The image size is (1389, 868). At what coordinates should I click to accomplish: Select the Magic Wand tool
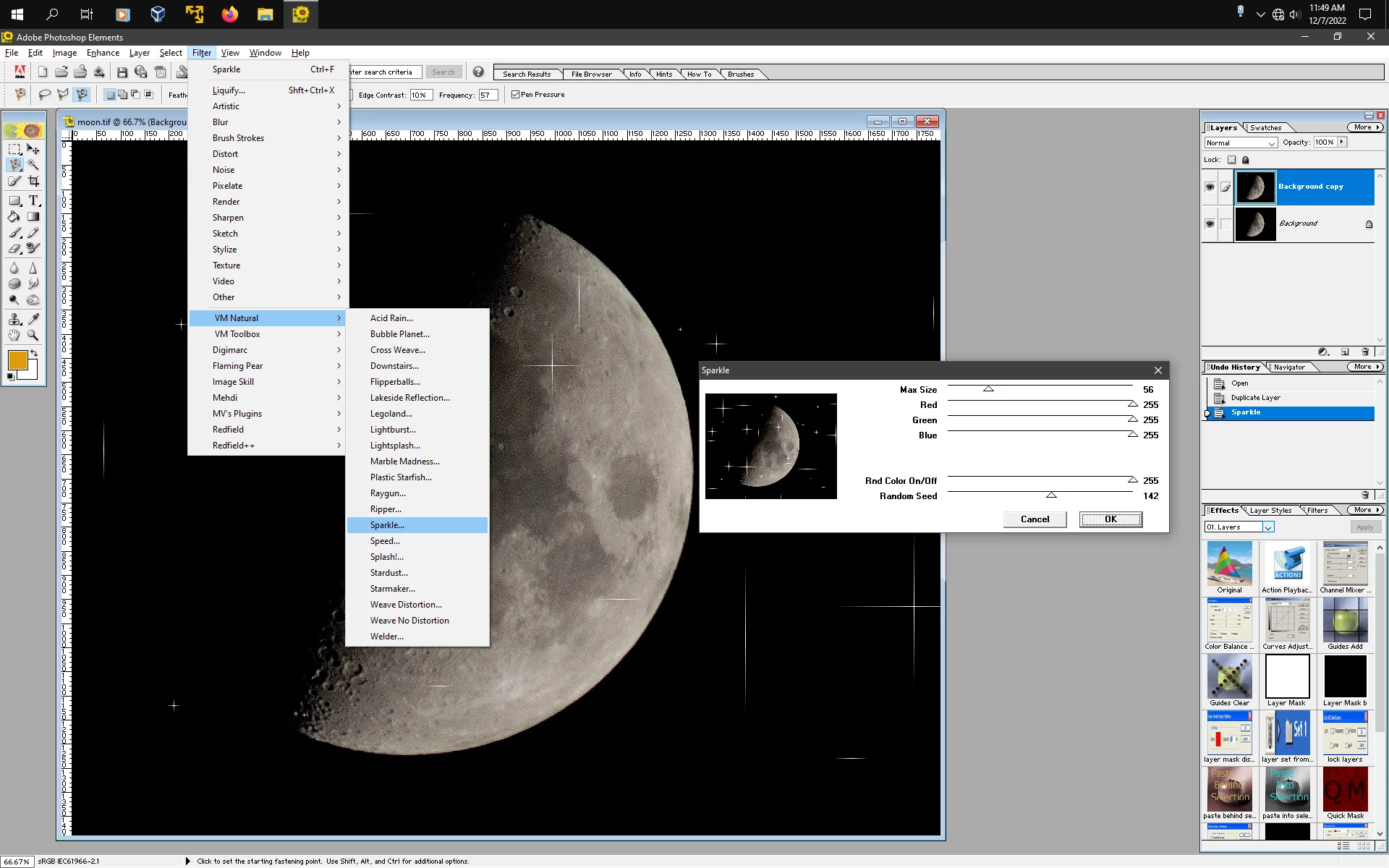pyautogui.click(x=33, y=165)
